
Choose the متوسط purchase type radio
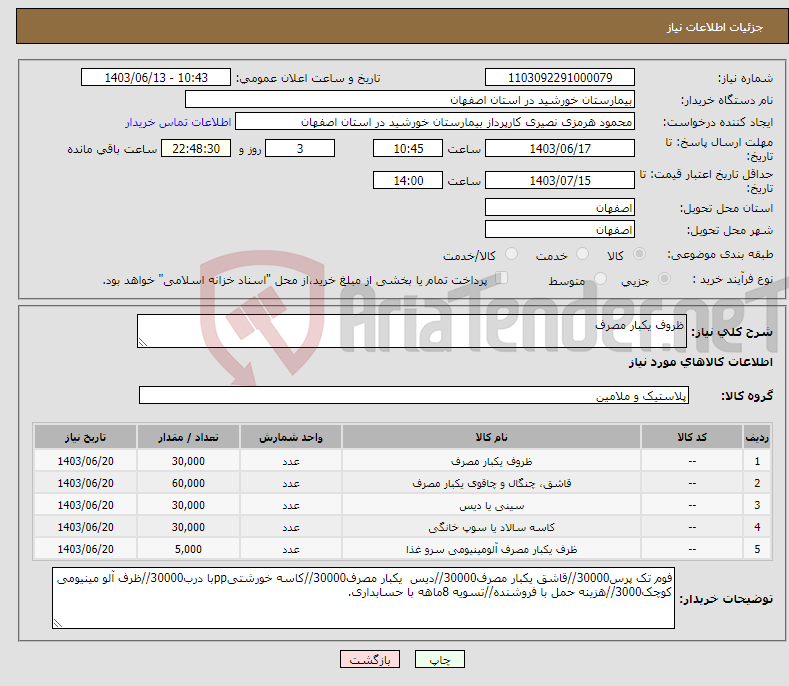(600, 278)
